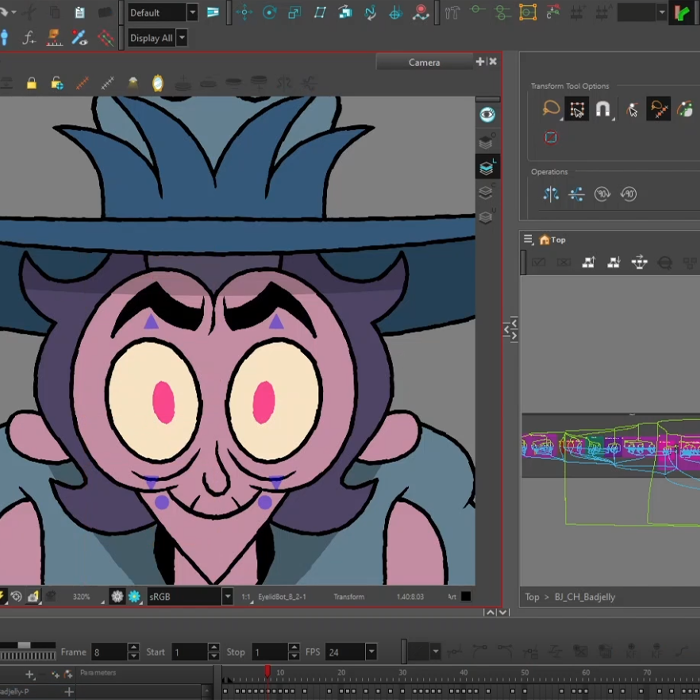The height and width of the screenshot is (700, 700).
Task: Click Rotate 90 clockwise operation
Action: pyautogui.click(x=602, y=194)
